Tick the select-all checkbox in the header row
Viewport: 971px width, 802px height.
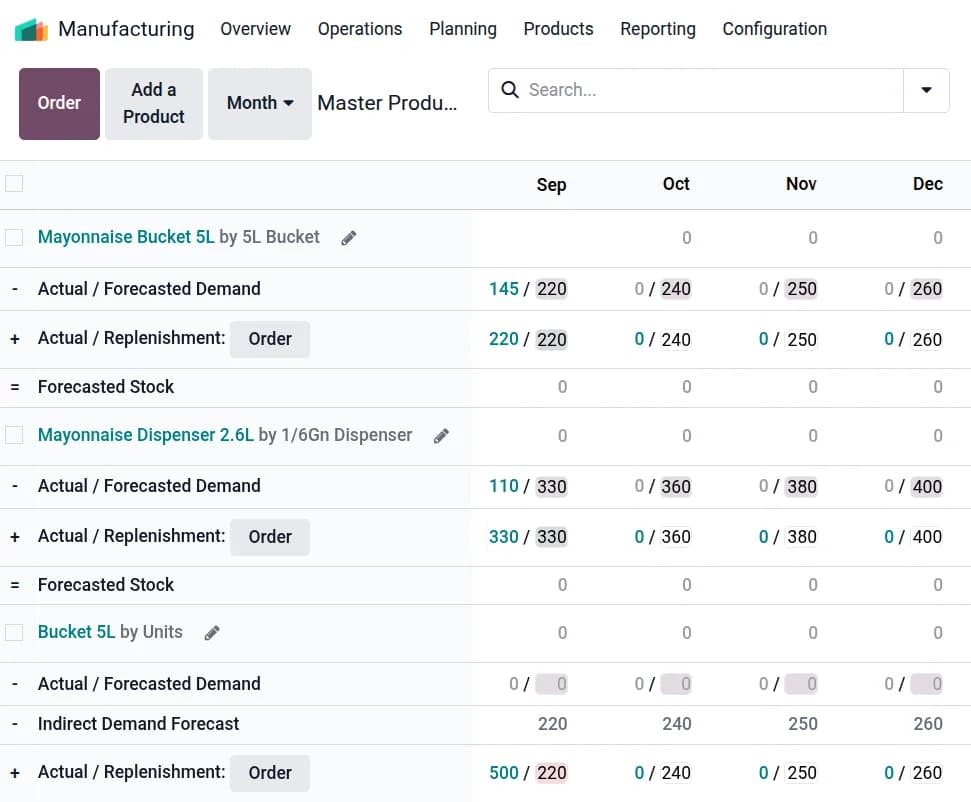coord(14,183)
